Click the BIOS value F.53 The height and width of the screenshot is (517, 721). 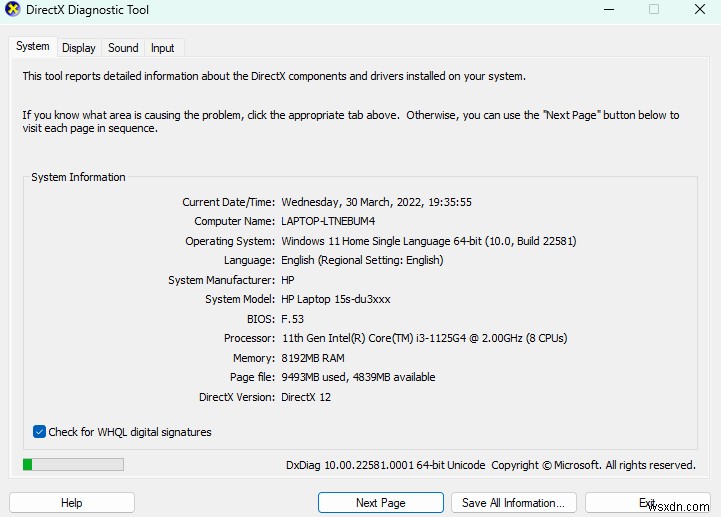[x=292, y=319]
